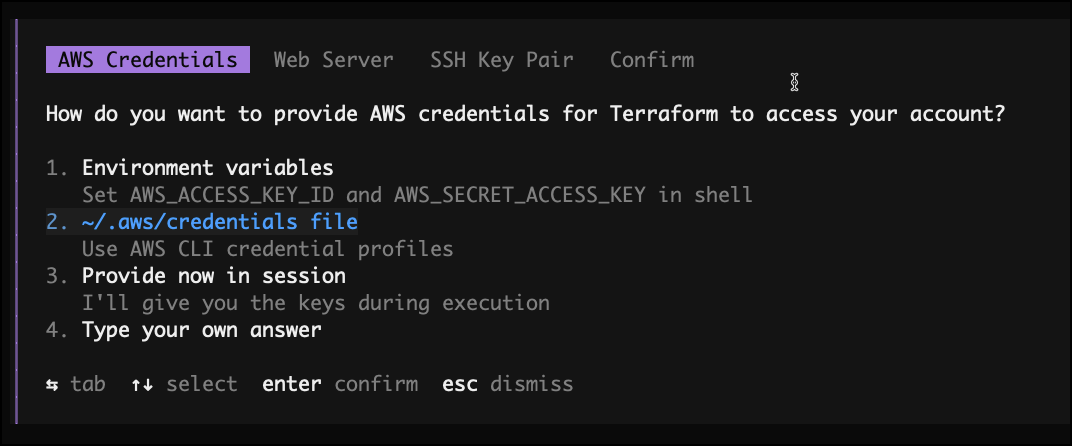
Task: Select the ~/.aws/credentials file option
Action: coord(219,222)
